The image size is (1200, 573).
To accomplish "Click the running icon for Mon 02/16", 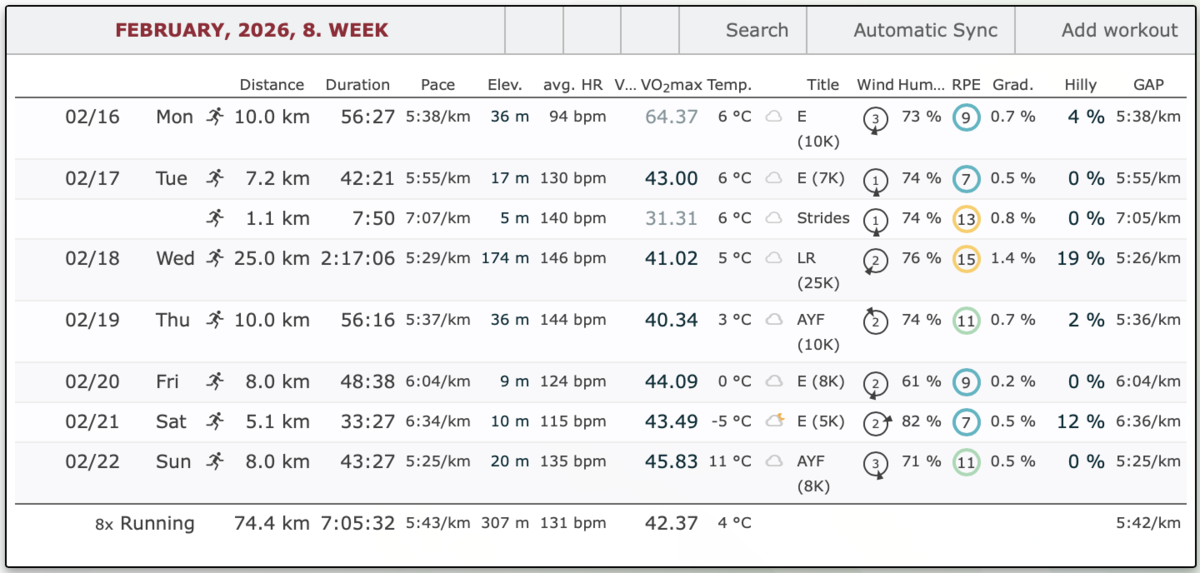I will (214, 117).
